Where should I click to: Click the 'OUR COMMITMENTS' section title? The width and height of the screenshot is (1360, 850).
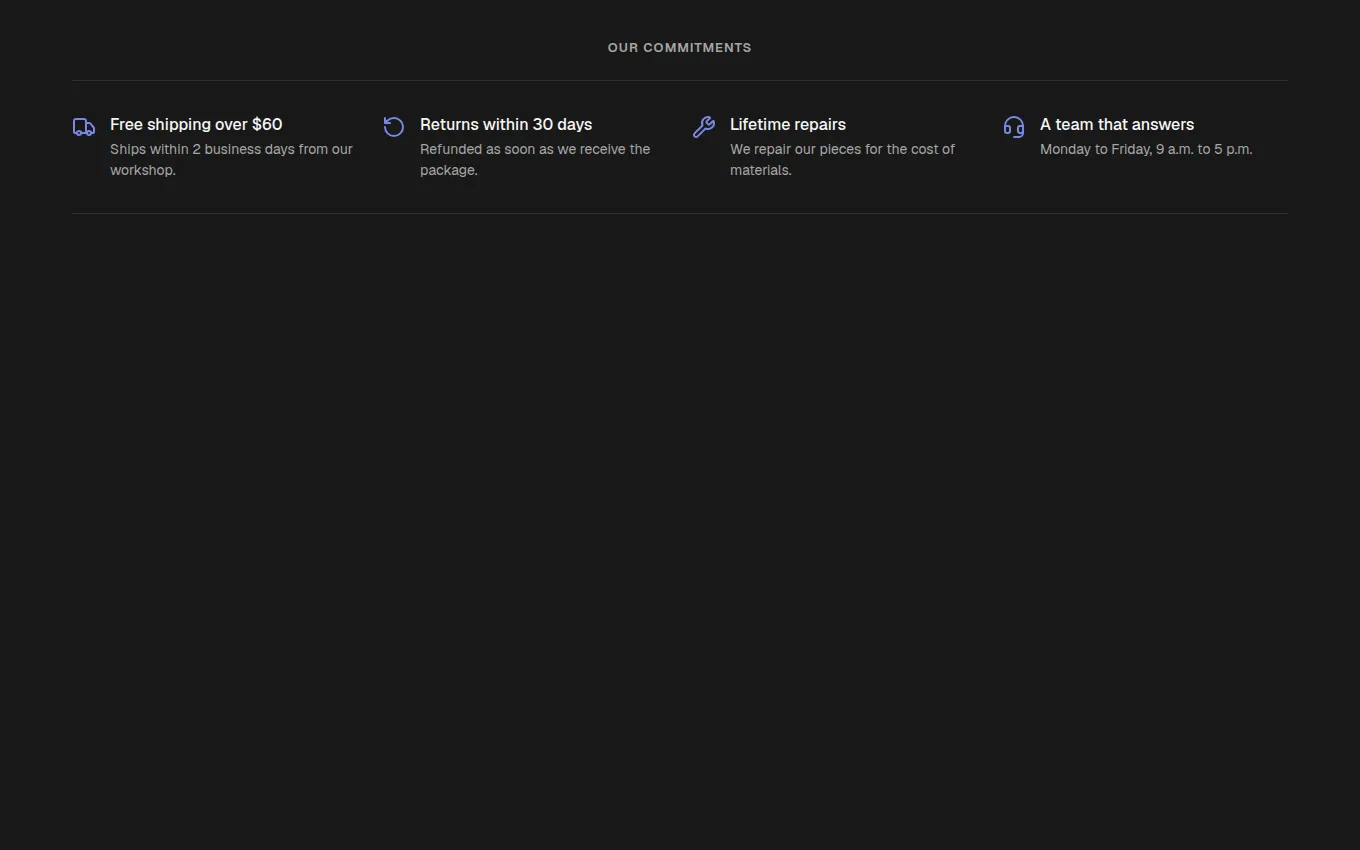(680, 47)
